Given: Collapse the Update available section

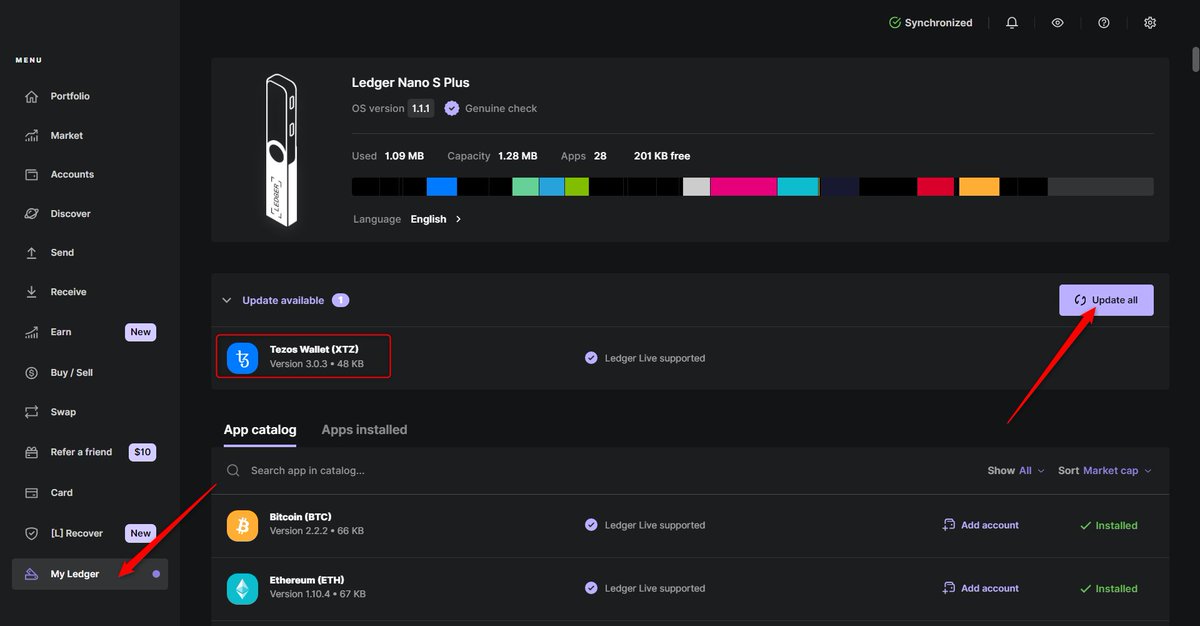Looking at the screenshot, I should point(225,300).
